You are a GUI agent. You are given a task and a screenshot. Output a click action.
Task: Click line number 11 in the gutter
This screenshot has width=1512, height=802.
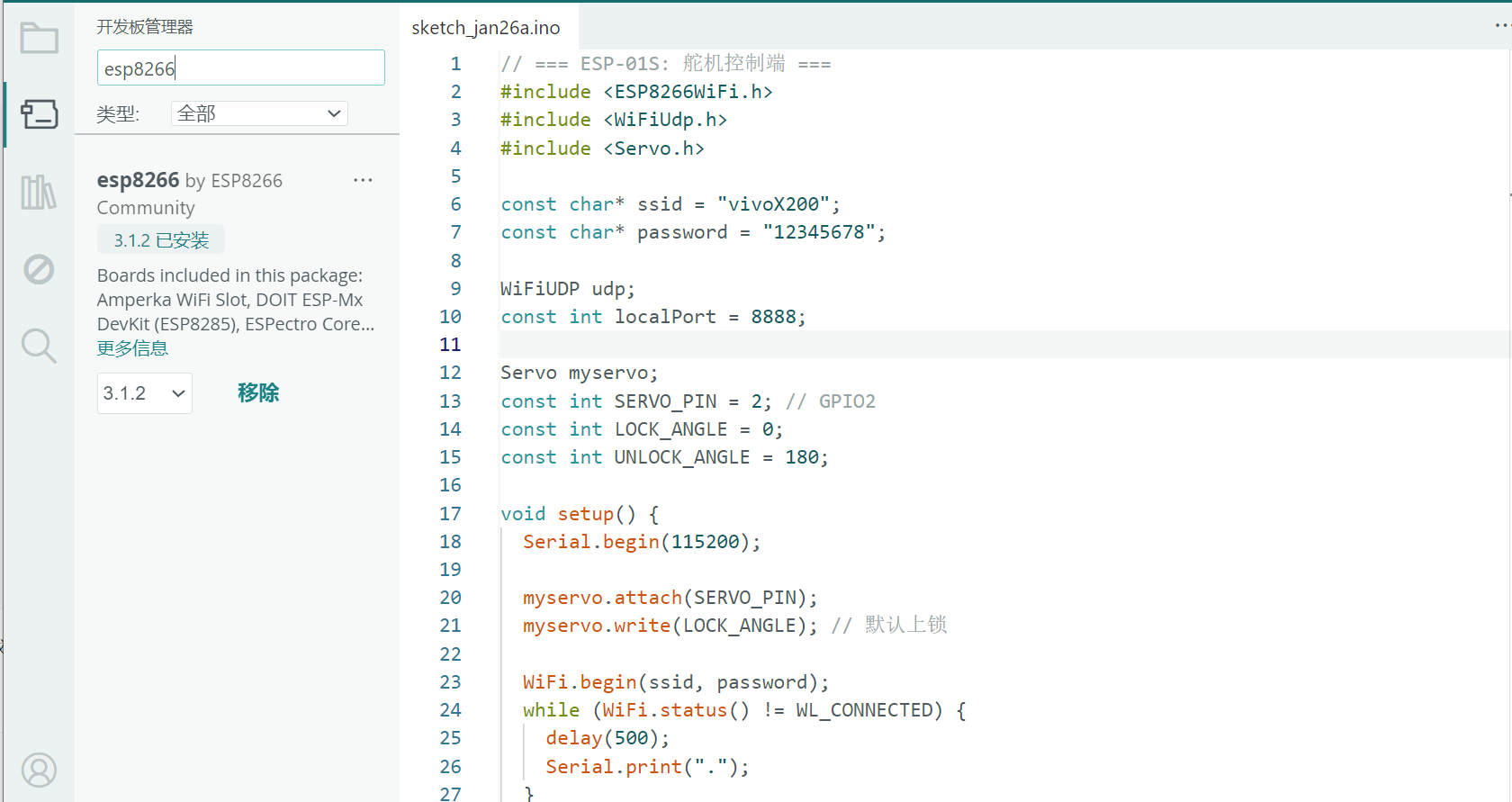[x=450, y=345]
